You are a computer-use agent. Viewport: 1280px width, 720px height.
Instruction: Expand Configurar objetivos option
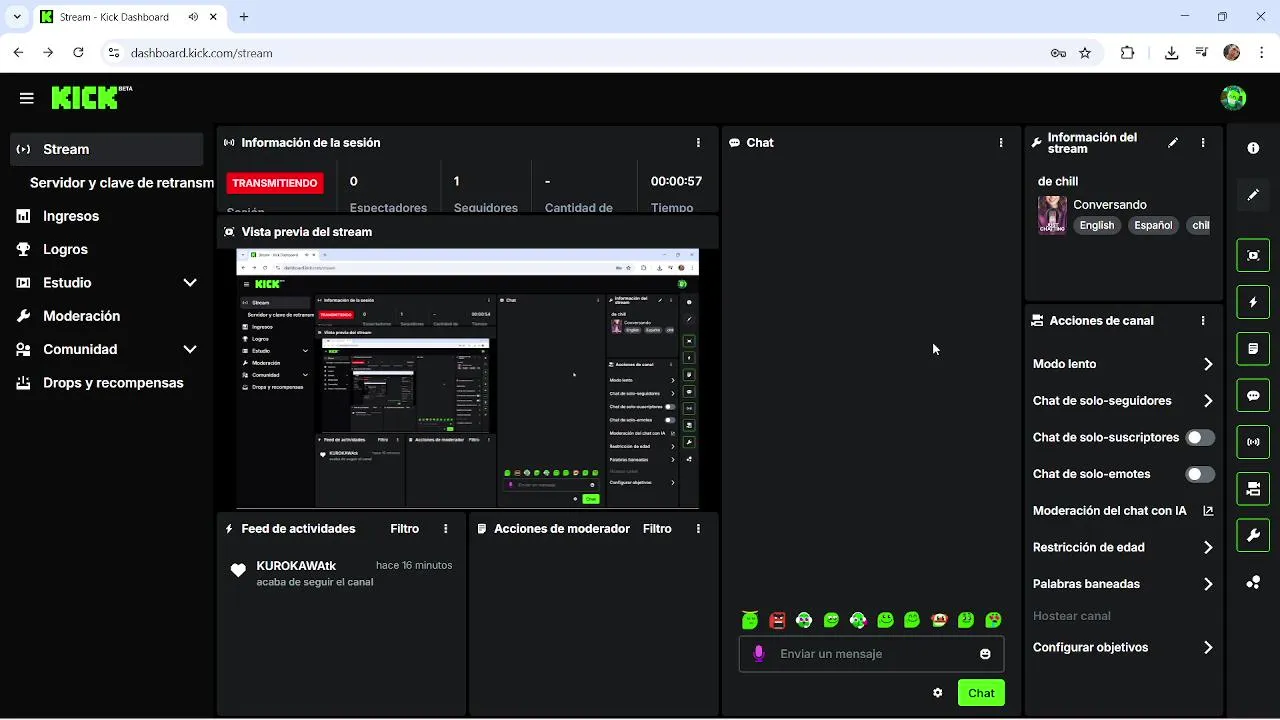tap(1208, 648)
